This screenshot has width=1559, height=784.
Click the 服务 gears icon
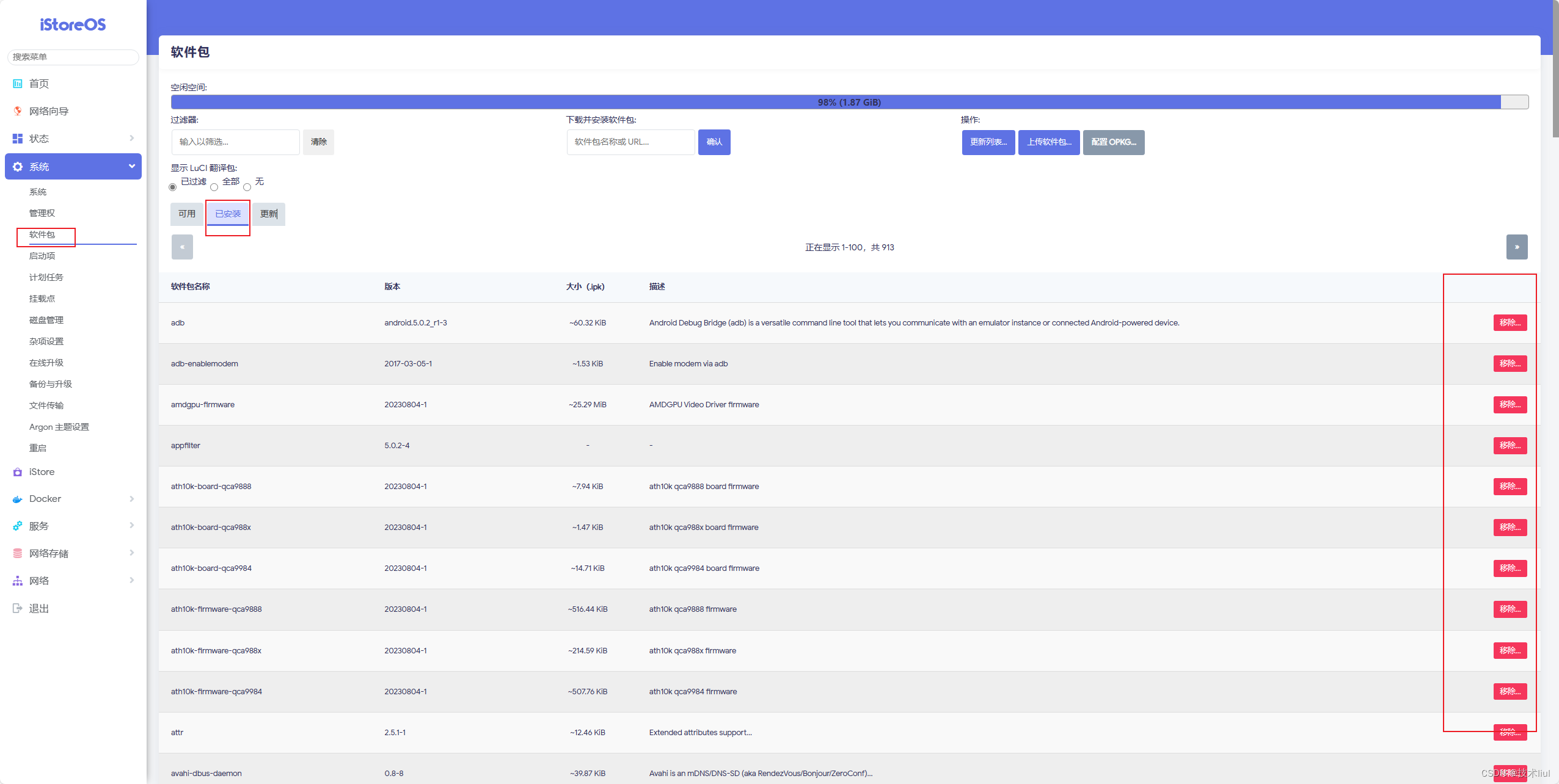click(18, 526)
